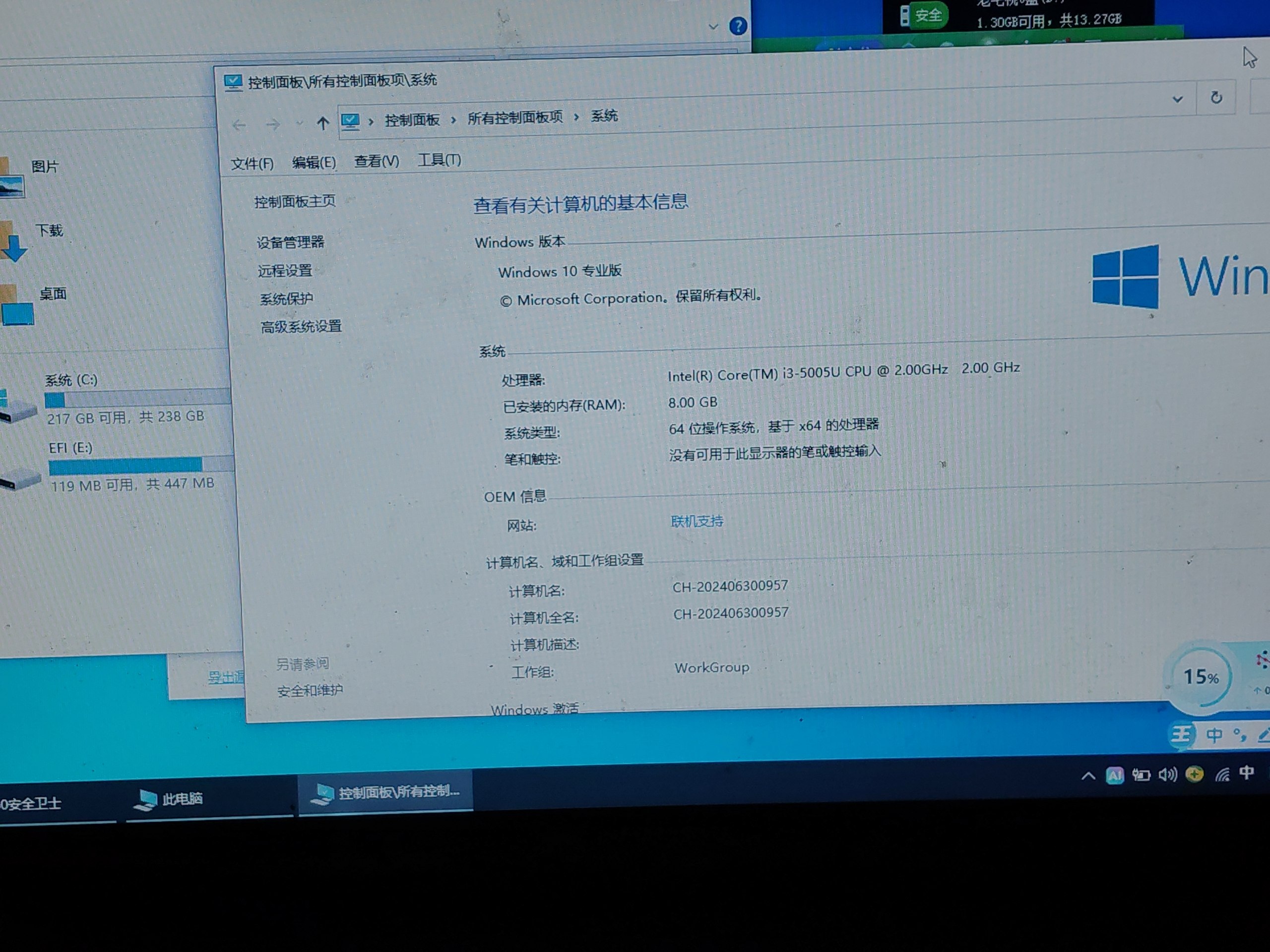Open 远程设置 from left pane

[x=285, y=270]
